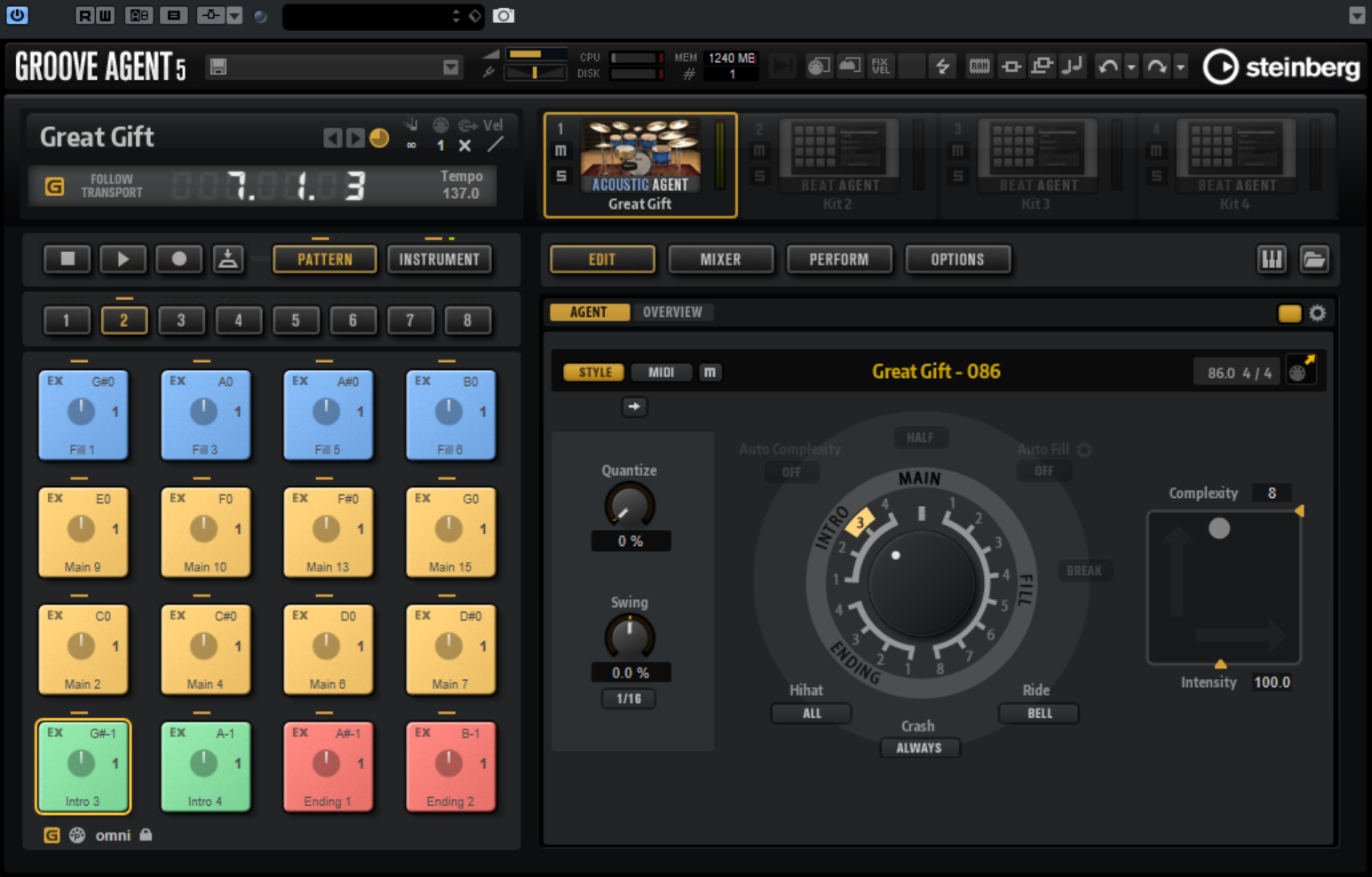Open the EDIT page

602,259
